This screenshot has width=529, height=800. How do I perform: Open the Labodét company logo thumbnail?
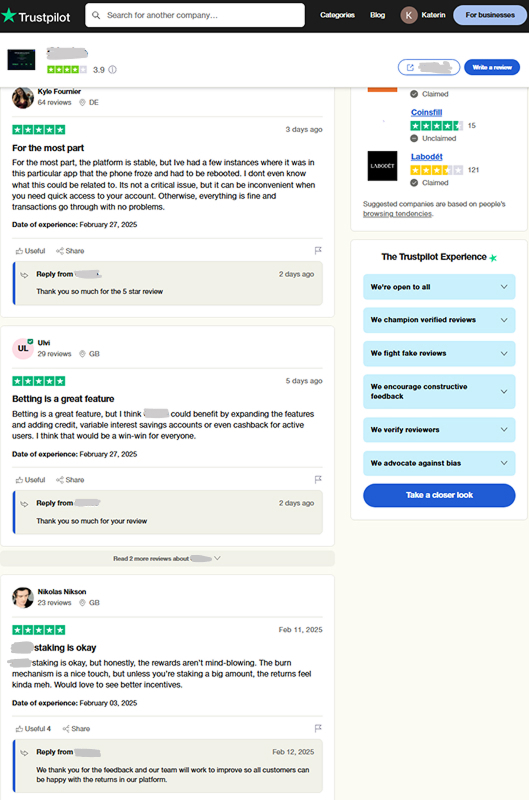pos(383,166)
